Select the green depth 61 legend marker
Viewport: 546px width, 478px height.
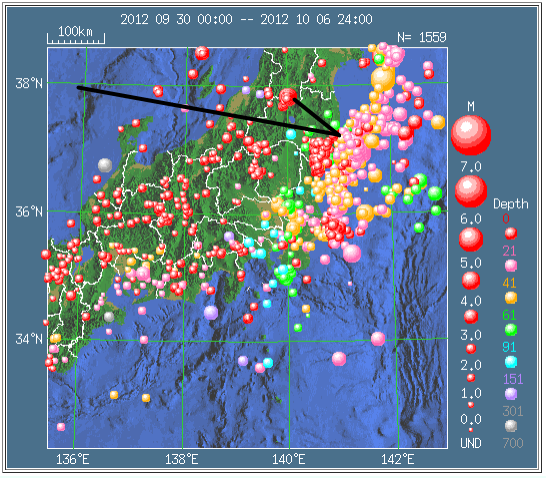[511, 330]
